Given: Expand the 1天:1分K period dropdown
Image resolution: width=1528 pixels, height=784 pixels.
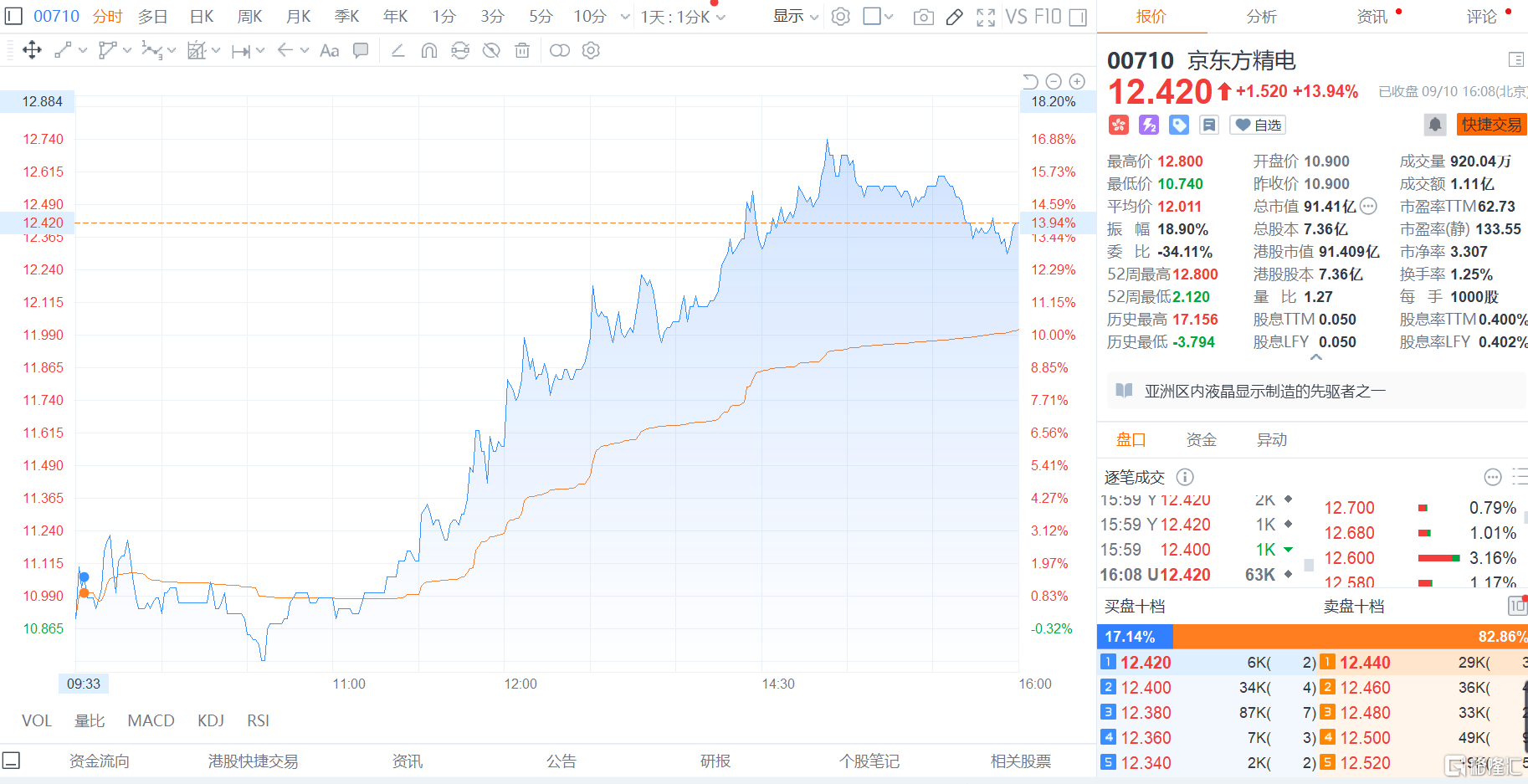Looking at the screenshot, I should tap(683, 17).
